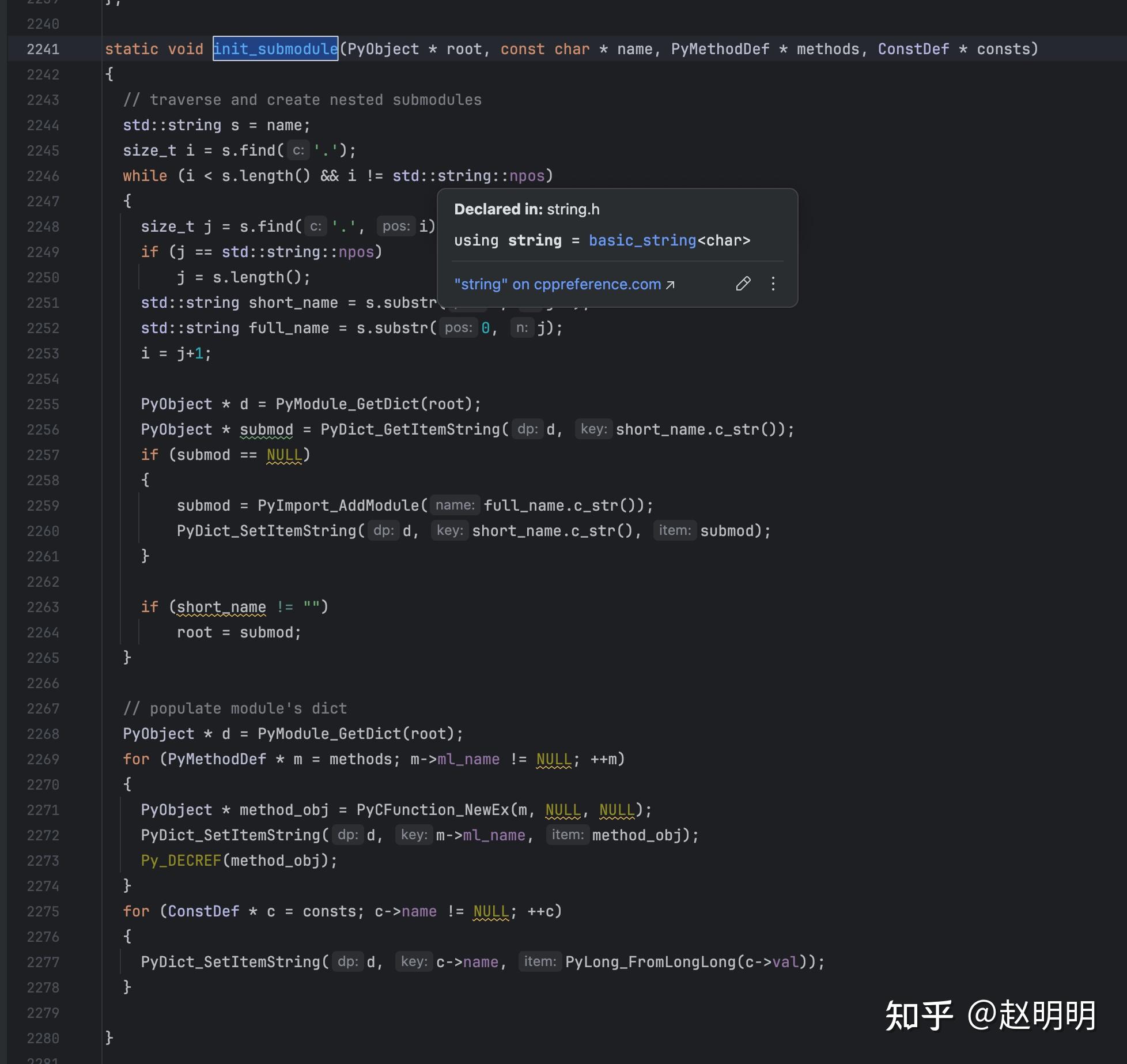Click the underlined submod symbol
Image resolution: width=1127 pixels, height=1064 pixels.
pos(266,429)
